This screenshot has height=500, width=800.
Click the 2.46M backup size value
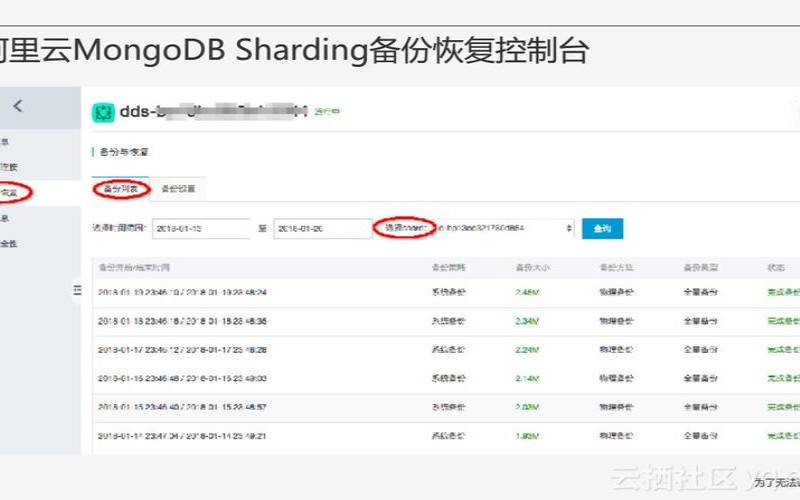coord(527,292)
